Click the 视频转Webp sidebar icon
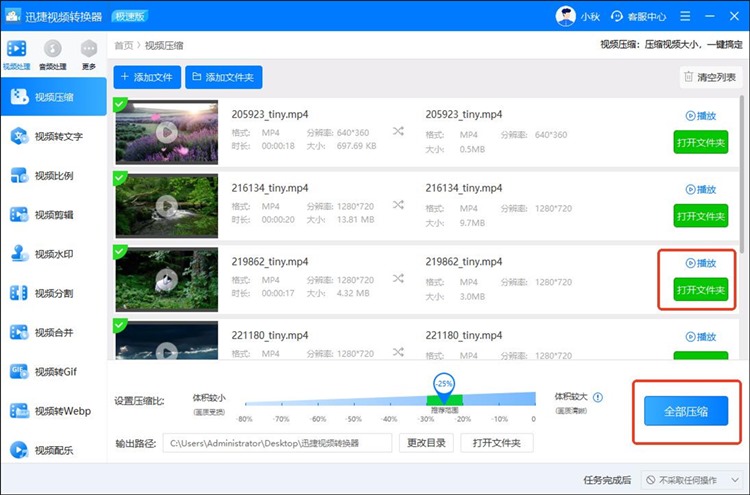 coord(19,411)
